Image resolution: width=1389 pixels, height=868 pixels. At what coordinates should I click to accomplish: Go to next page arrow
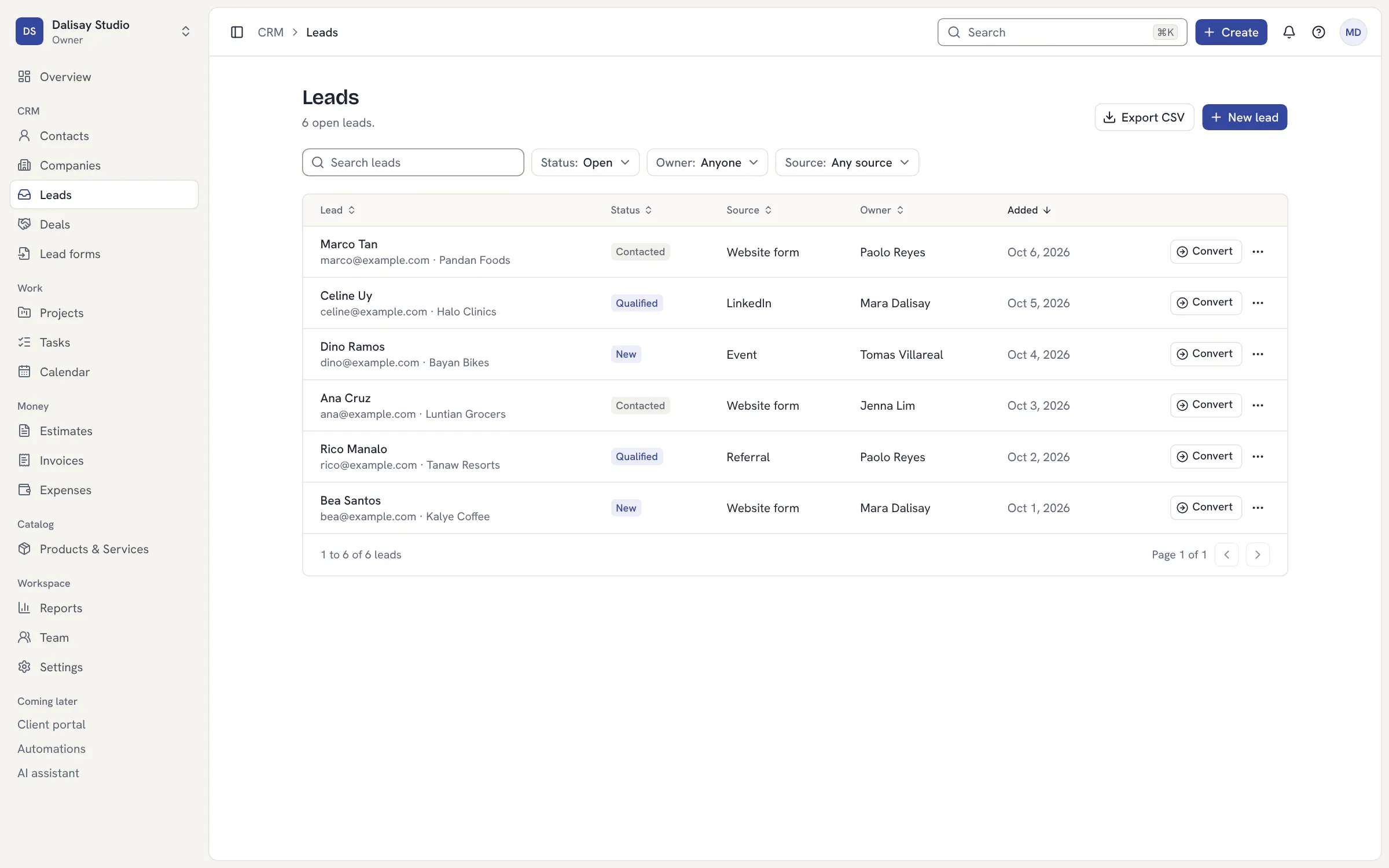pos(1258,554)
